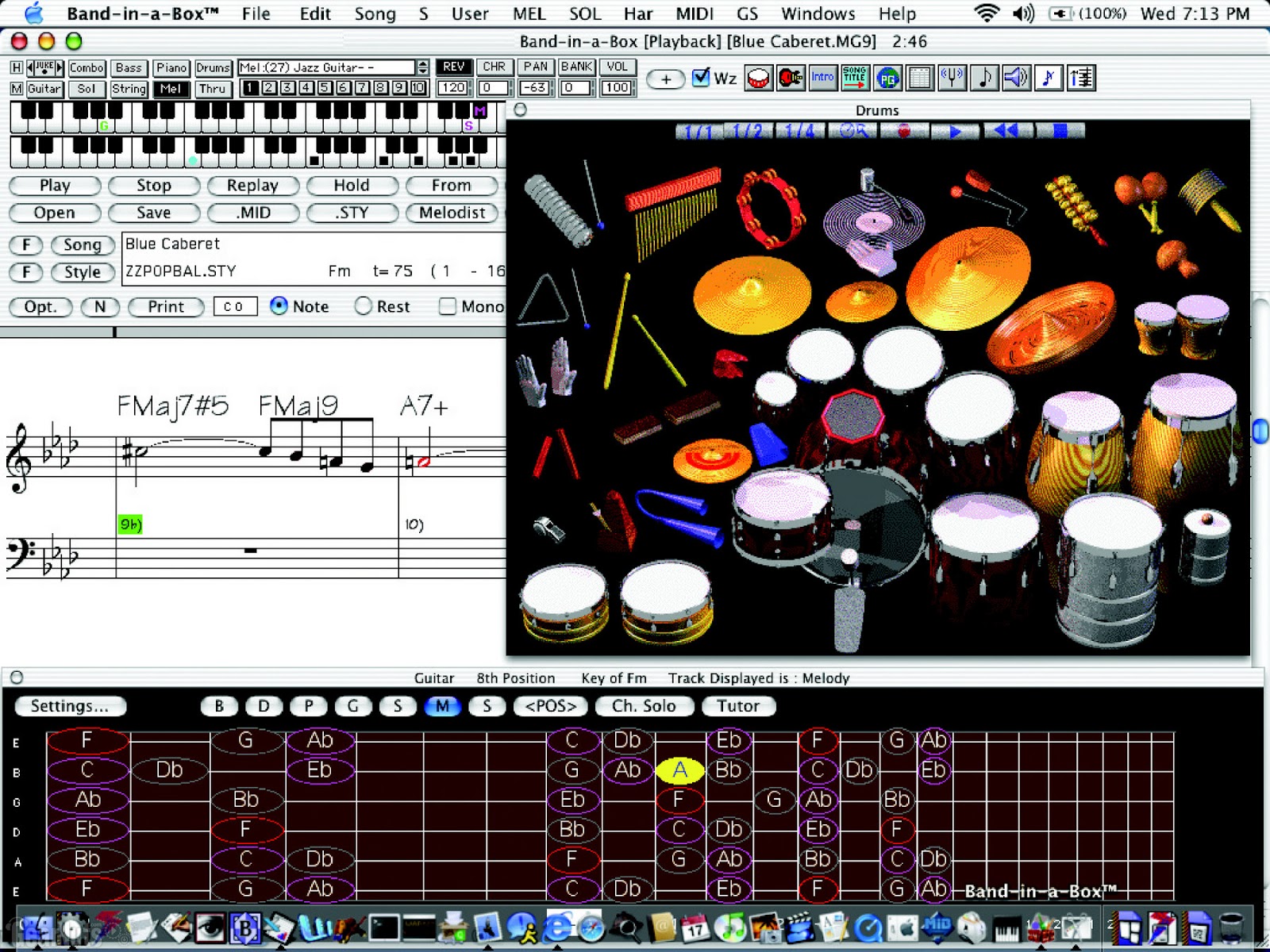Click the Drums window 1/1 size button
The width and height of the screenshot is (1270, 952).
698,131
